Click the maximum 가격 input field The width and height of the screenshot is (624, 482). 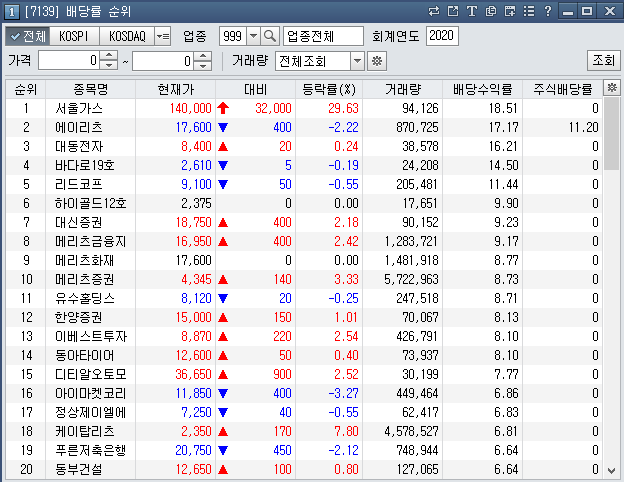click(x=163, y=60)
